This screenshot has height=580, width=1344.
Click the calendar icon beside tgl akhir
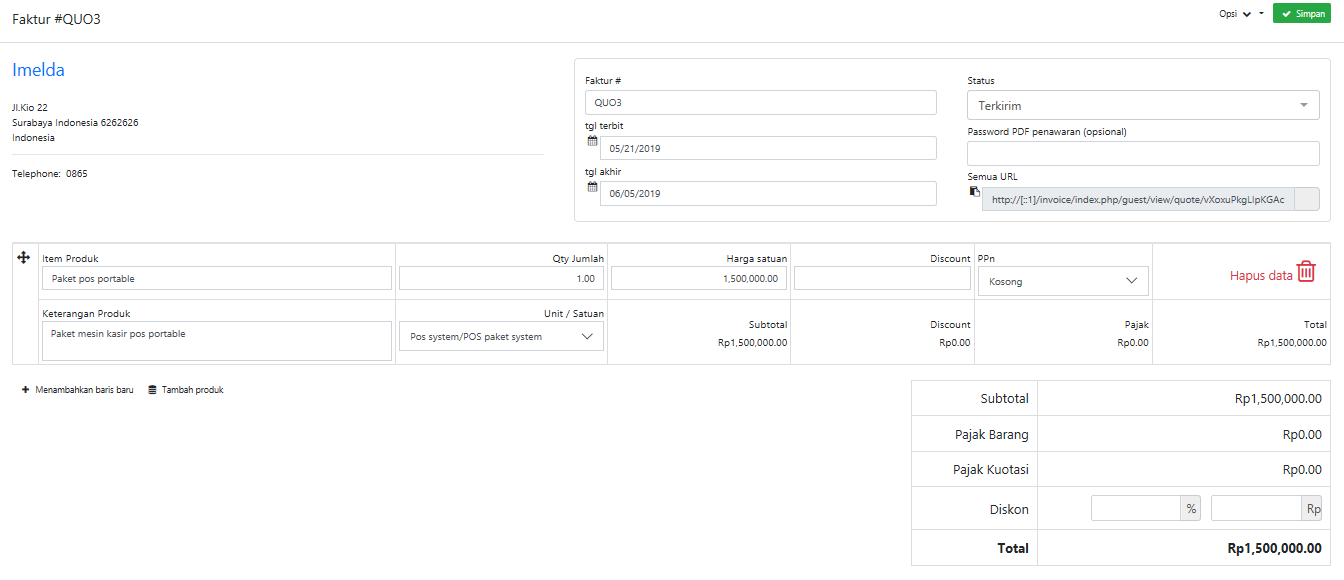point(592,187)
